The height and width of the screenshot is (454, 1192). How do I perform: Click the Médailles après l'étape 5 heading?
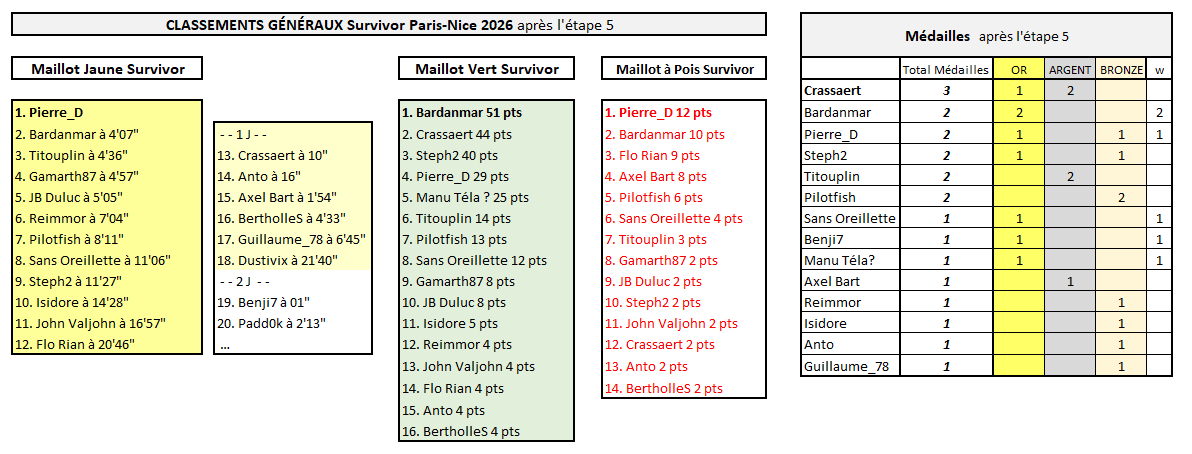point(985,36)
